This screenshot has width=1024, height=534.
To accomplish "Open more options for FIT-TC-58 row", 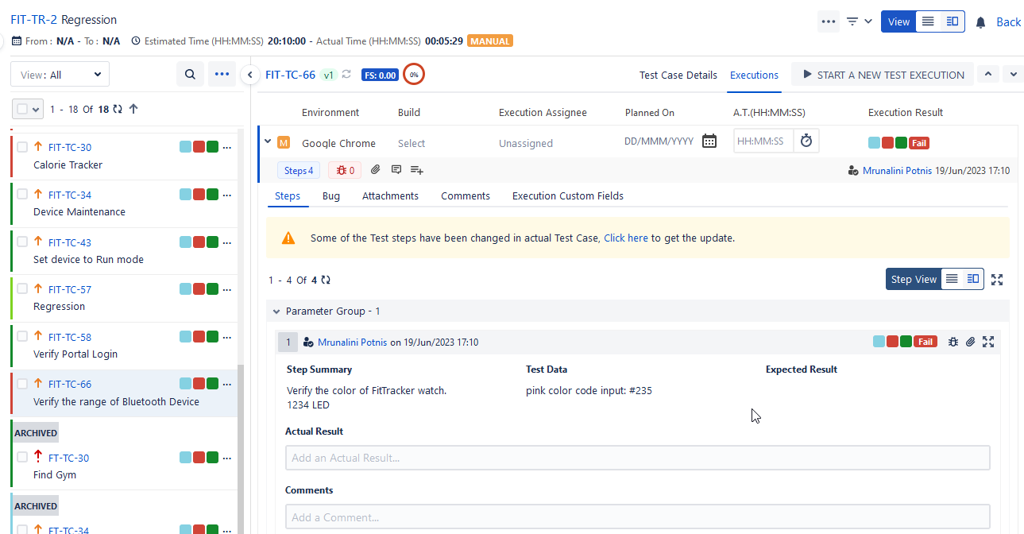I will pyautogui.click(x=227, y=338).
